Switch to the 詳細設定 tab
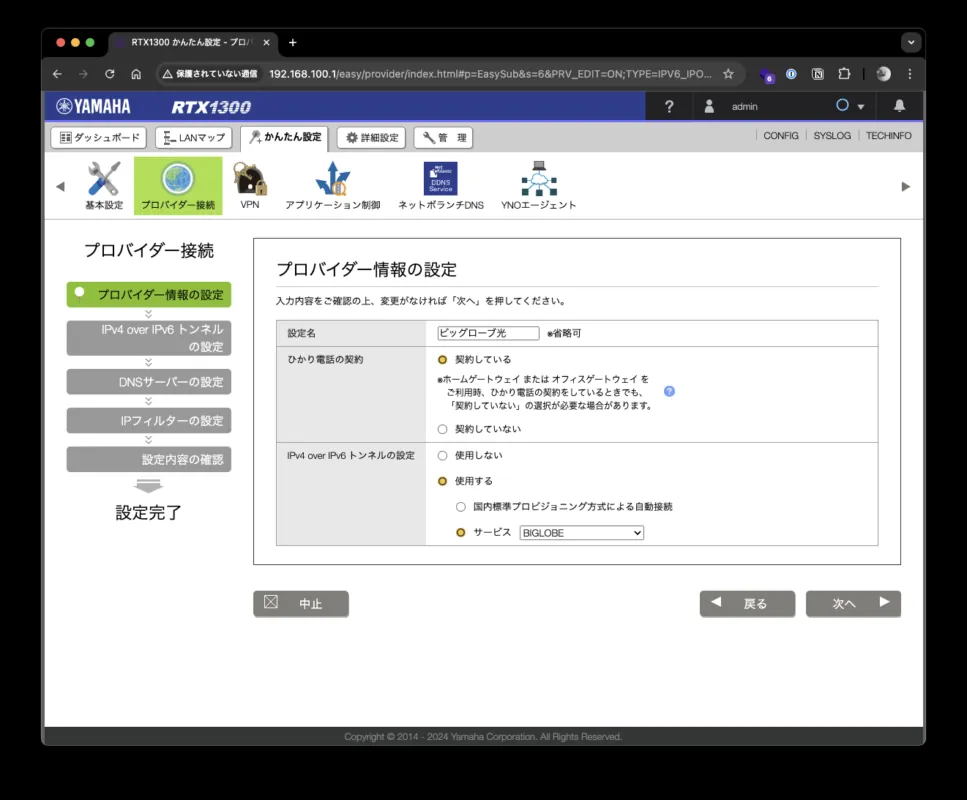The image size is (967, 800). point(371,137)
